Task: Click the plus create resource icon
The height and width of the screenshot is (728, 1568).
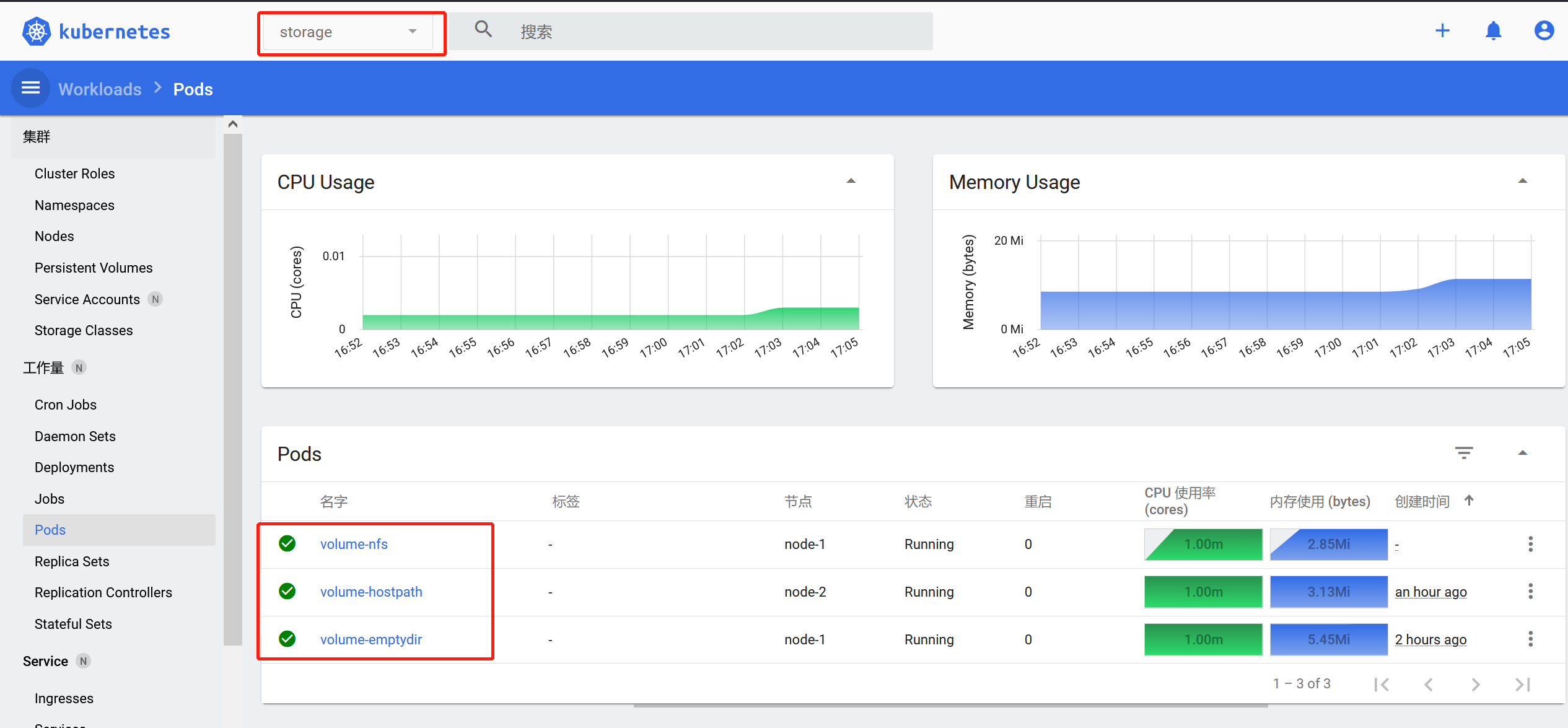Action: pos(1442,31)
